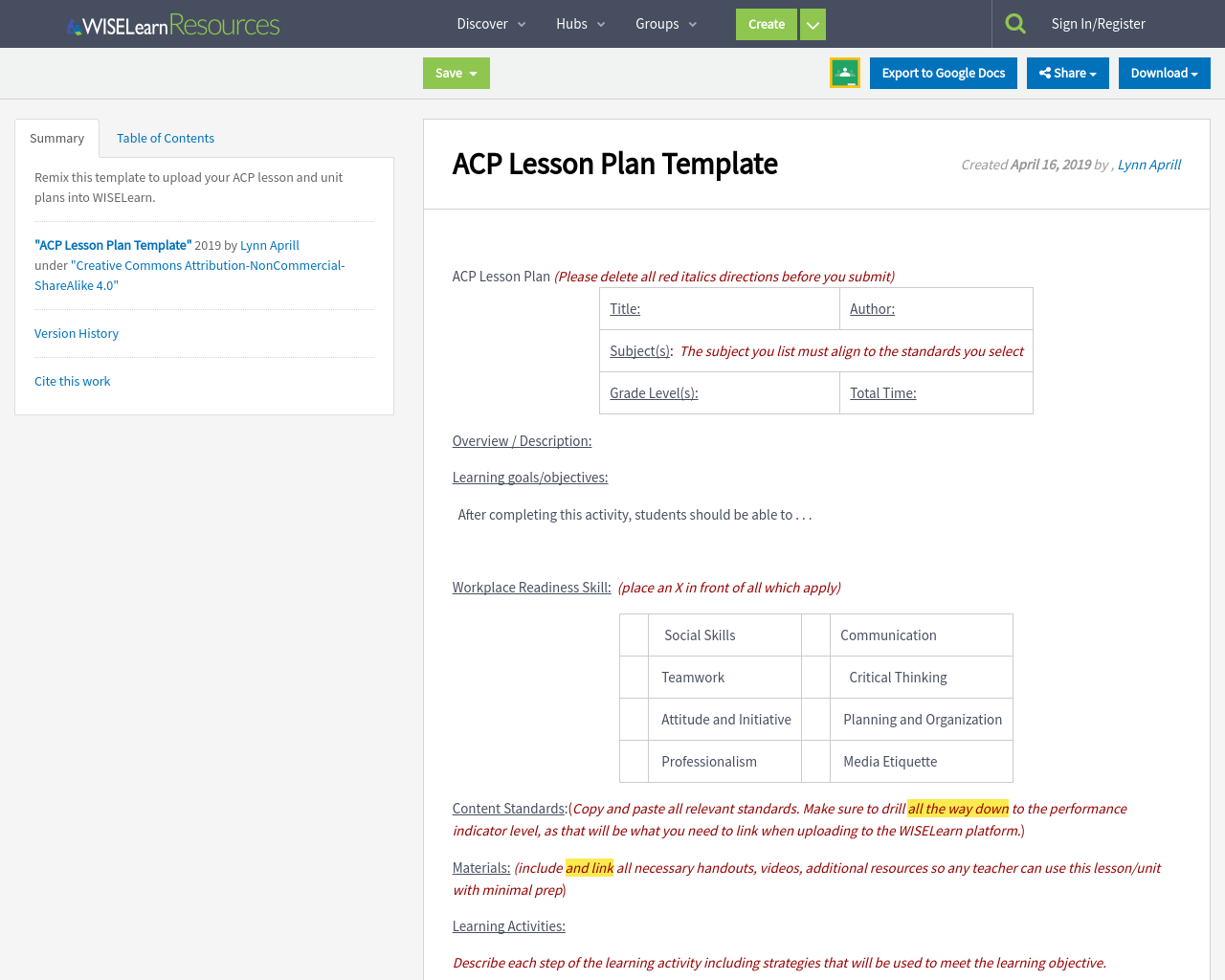This screenshot has height=980, width=1225.
Task: Expand the Discover menu chevron
Action: 521,23
